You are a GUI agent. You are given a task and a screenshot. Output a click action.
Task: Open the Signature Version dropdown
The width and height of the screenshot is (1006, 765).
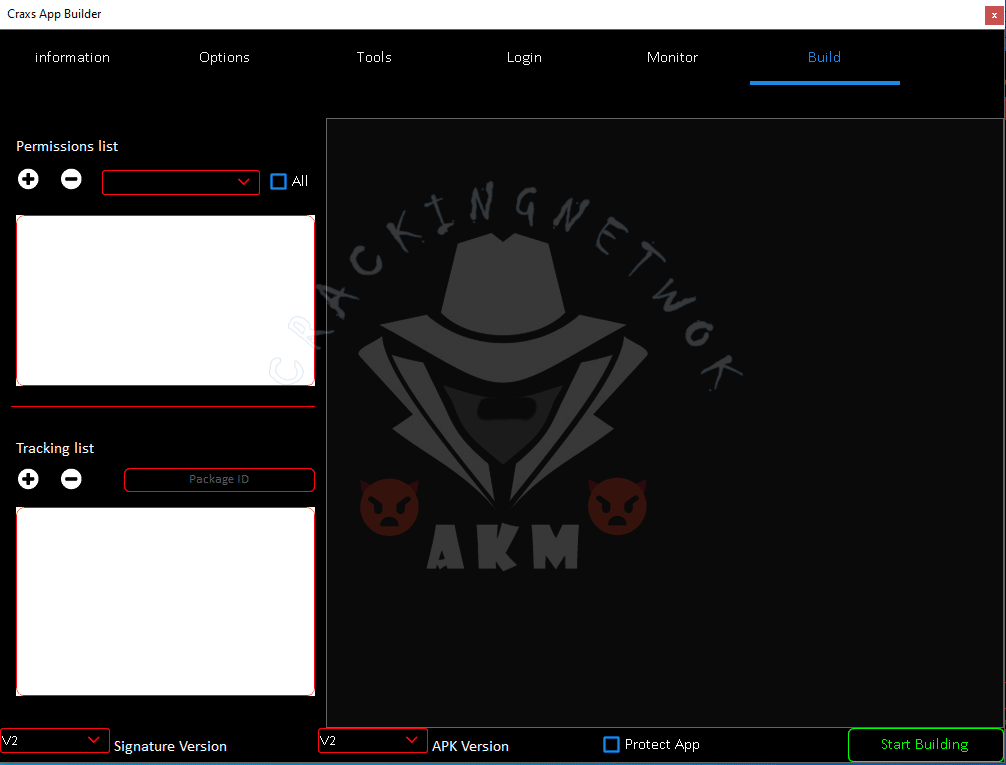[55, 741]
